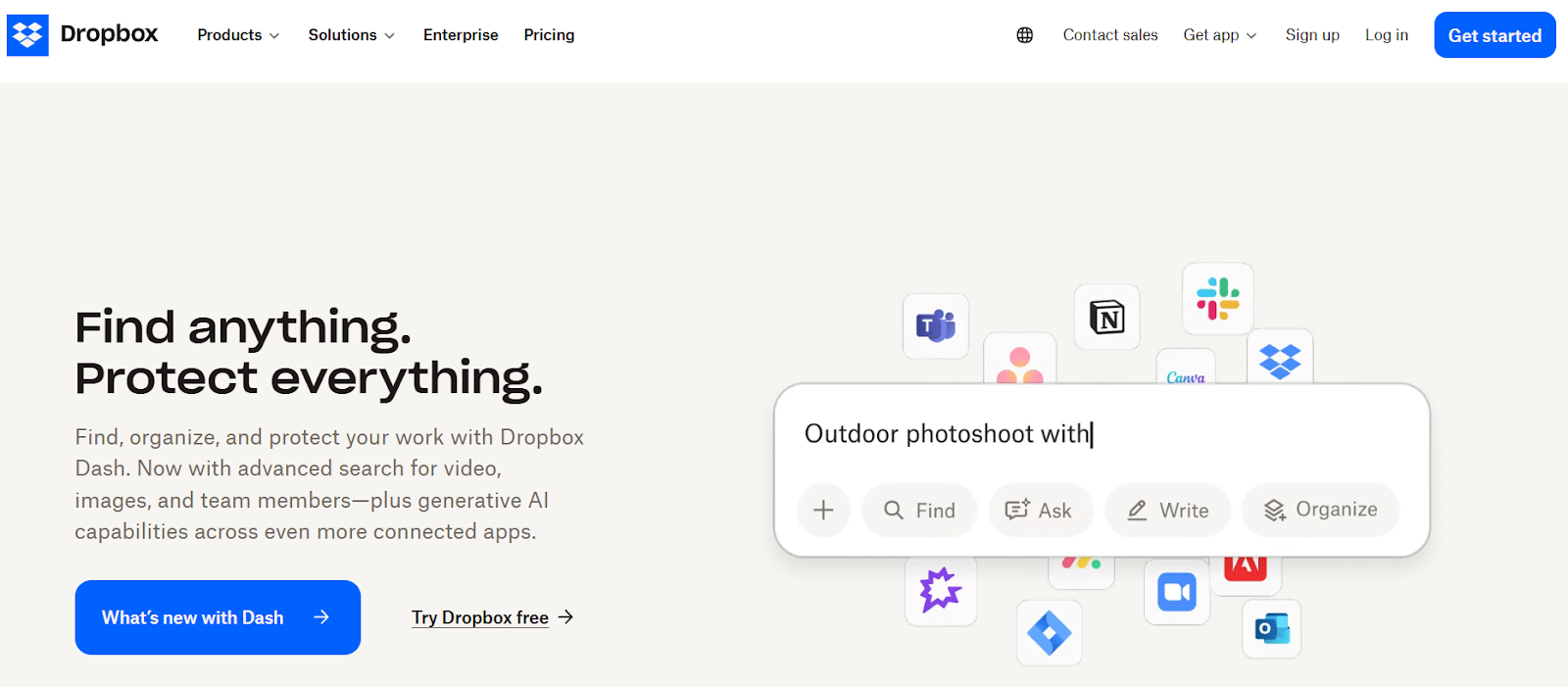
Task: Select the Write pencil option
Action: 1167,510
